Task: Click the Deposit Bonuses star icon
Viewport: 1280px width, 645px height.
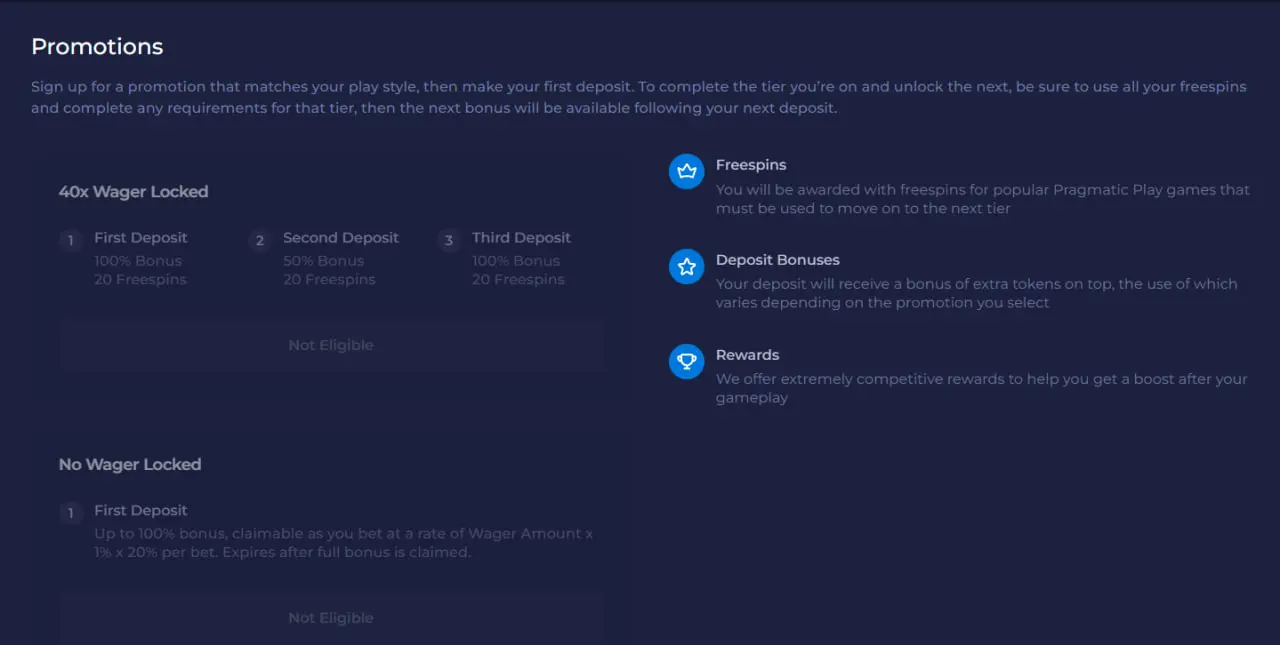Action: point(686,266)
